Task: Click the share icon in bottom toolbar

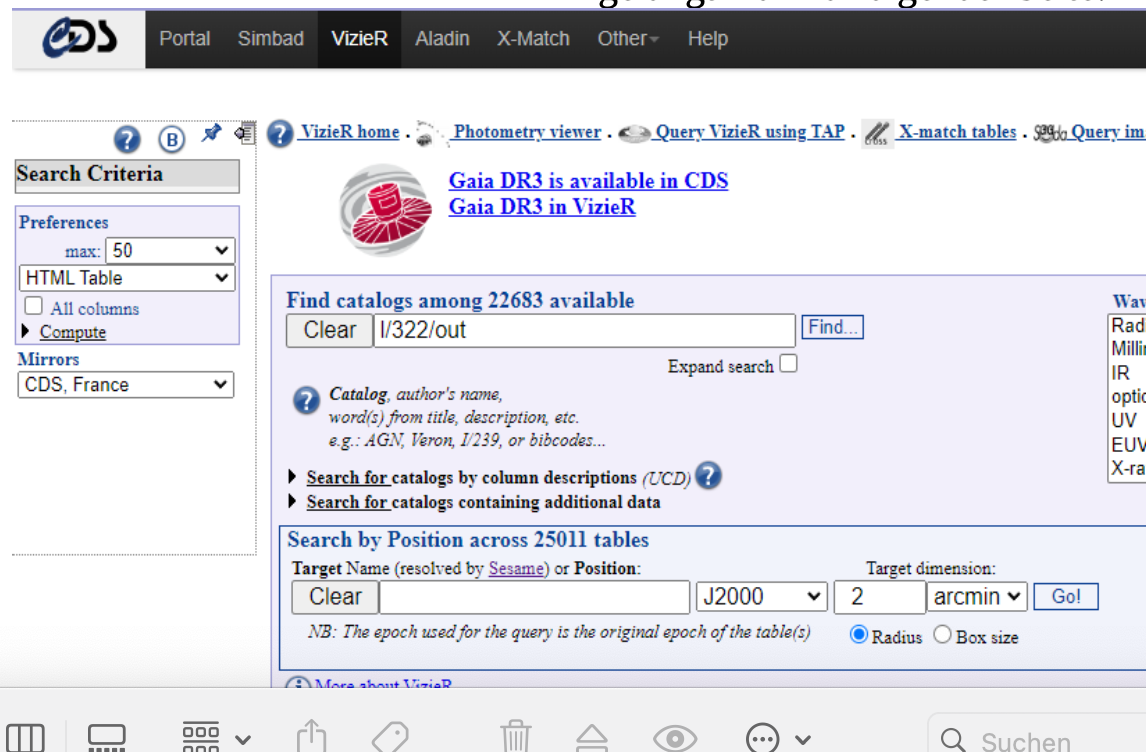Action: click(311, 736)
